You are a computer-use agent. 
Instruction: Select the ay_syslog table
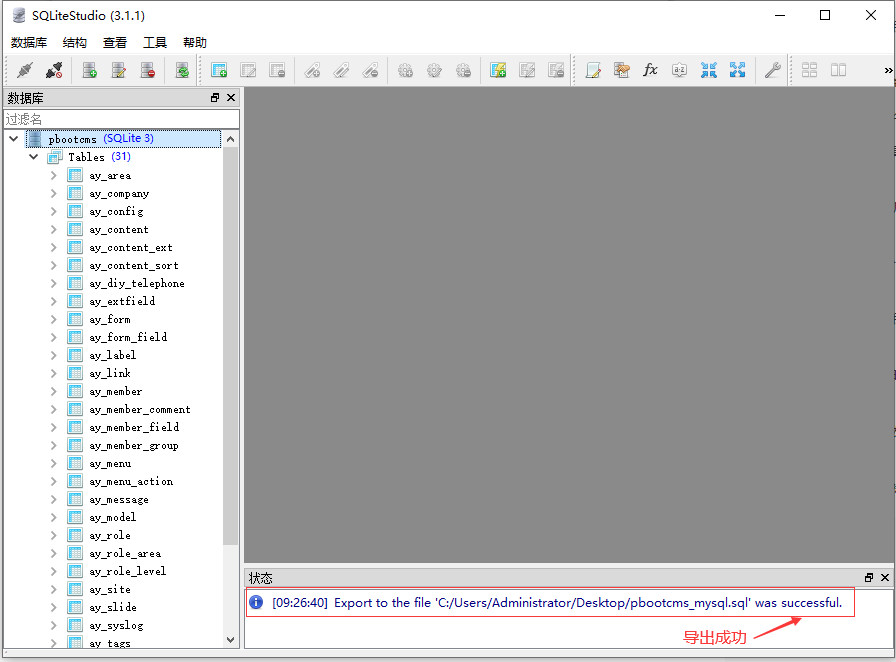pos(116,625)
